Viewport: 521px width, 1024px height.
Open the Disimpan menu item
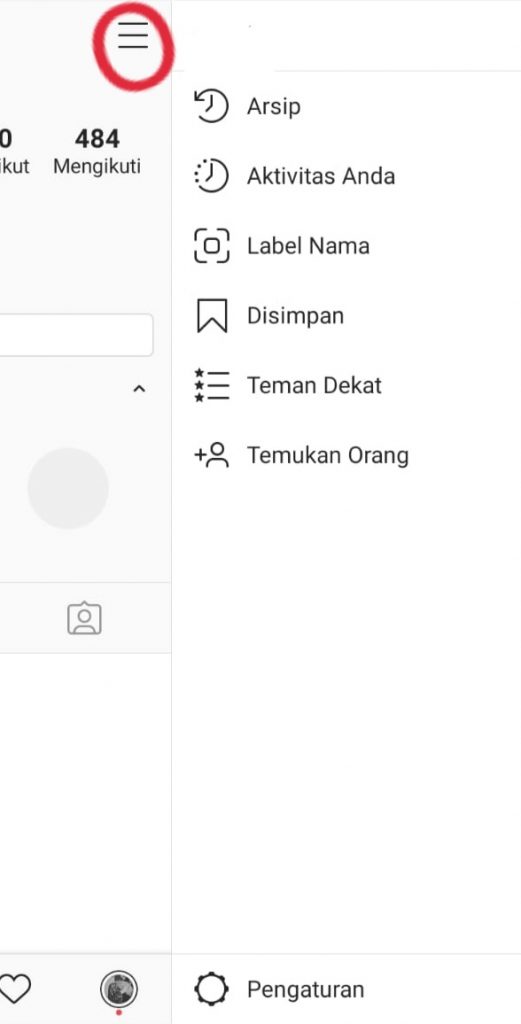pyautogui.click(x=295, y=316)
